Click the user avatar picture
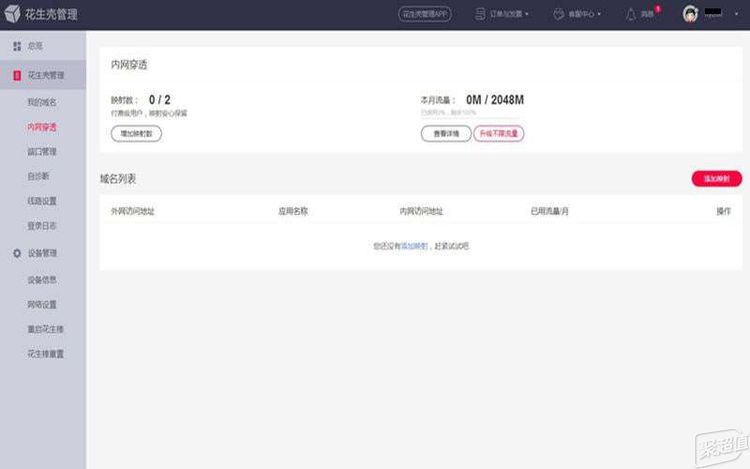The image size is (750, 469). pyautogui.click(x=690, y=14)
